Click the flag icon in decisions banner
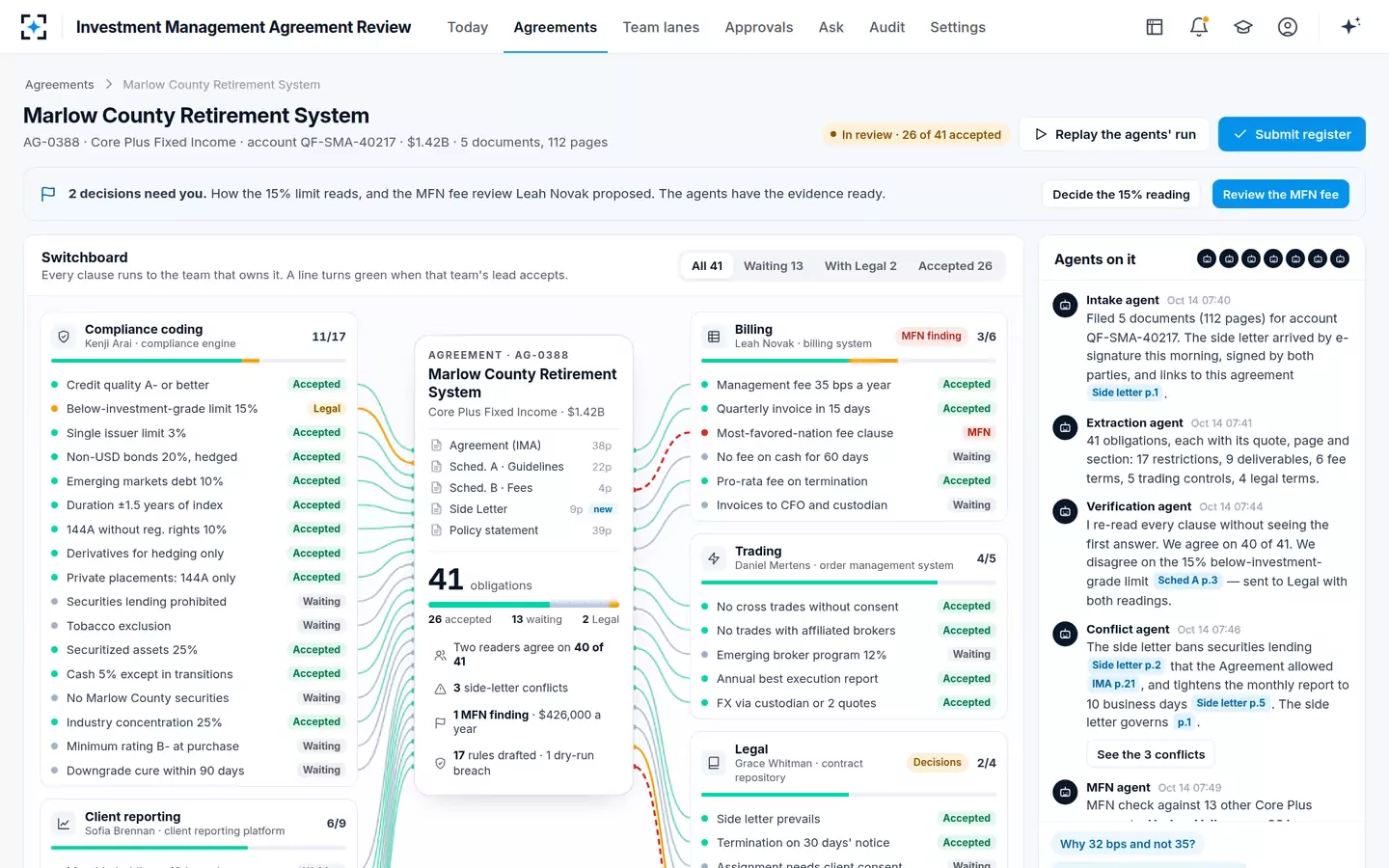Viewport: 1389px width, 868px height. click(x=48, y=194)
